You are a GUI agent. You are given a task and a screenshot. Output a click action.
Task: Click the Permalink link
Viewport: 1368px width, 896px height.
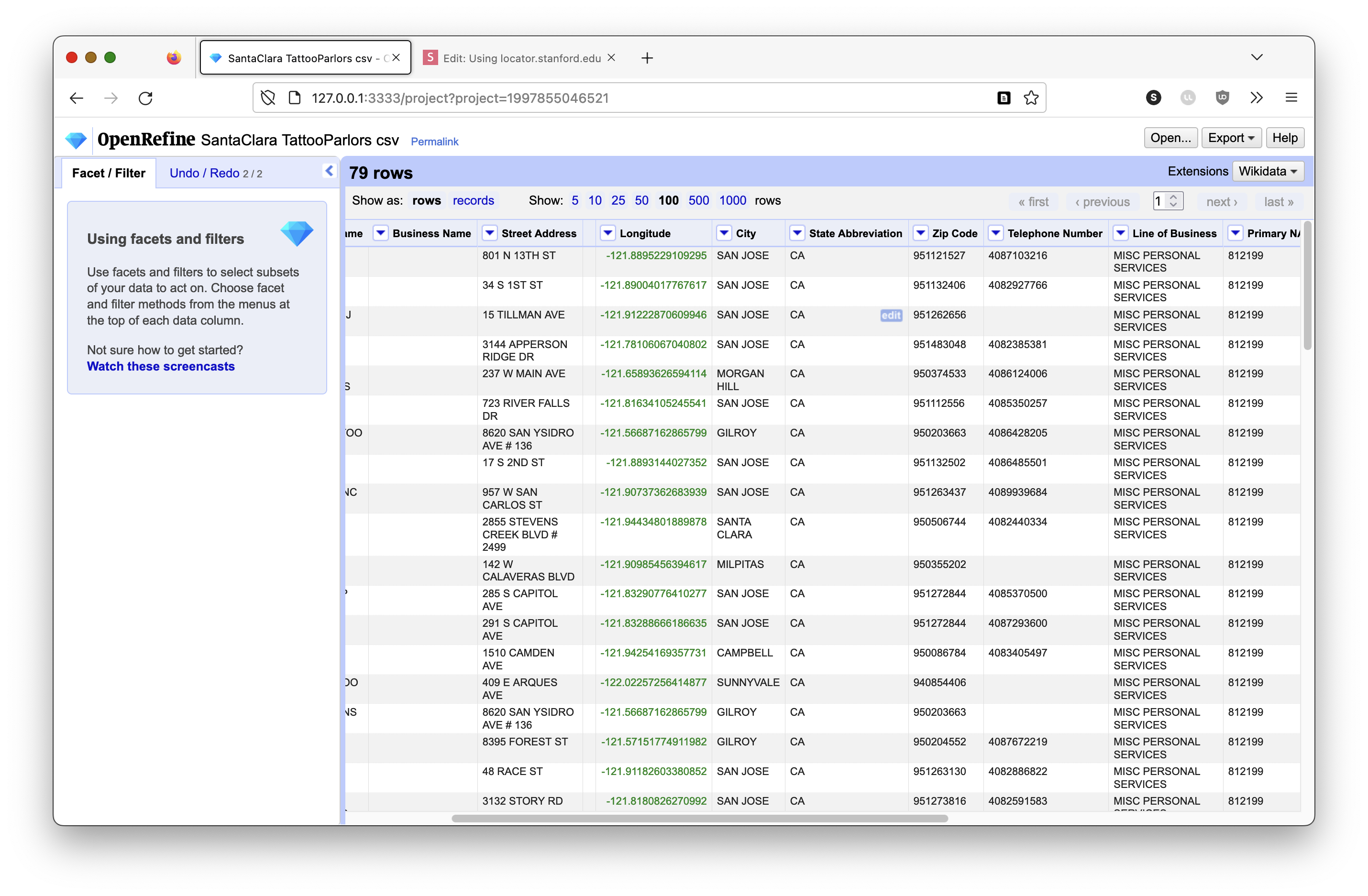[434, 142]
